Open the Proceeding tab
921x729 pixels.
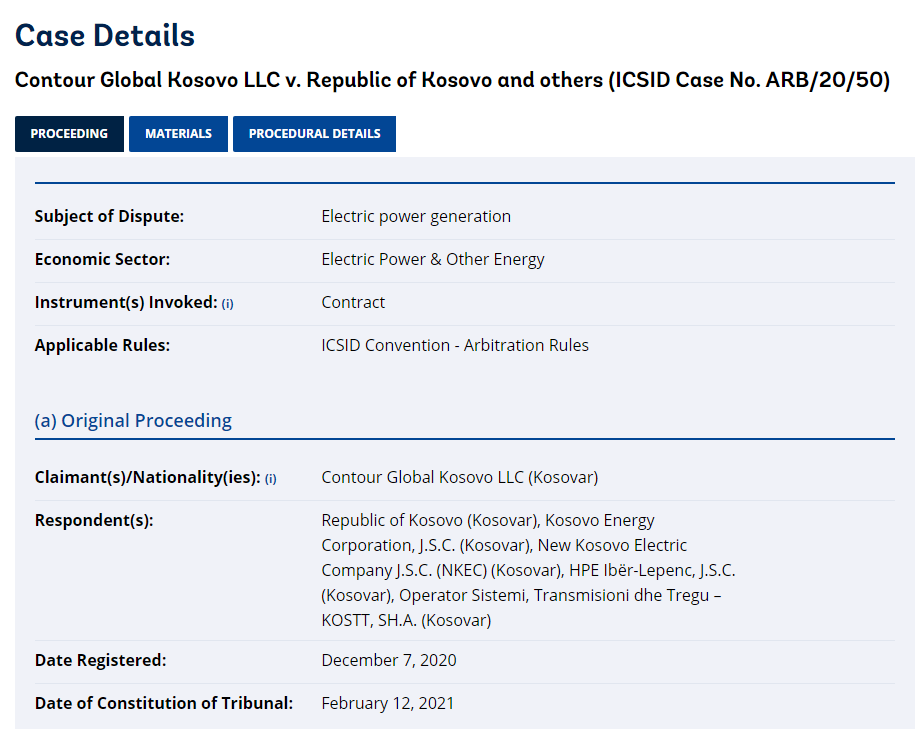pyautogui.click(x=69, y=134)
